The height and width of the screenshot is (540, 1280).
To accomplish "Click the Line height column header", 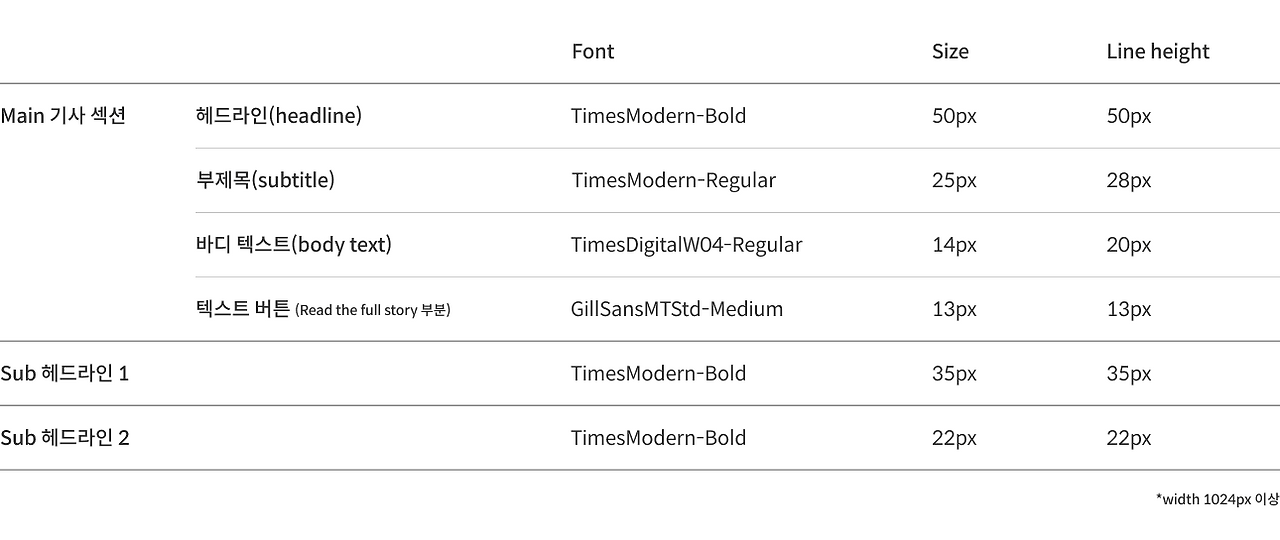I will (1158, 52).
